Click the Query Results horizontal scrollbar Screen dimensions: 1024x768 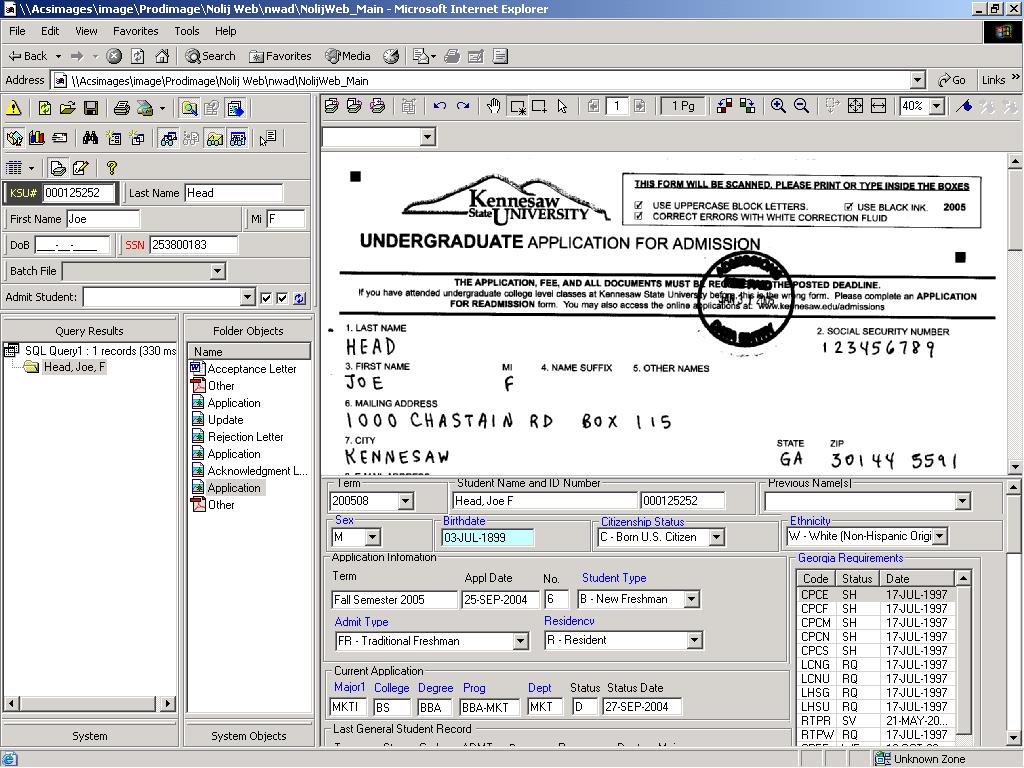(x=89, y=703)
